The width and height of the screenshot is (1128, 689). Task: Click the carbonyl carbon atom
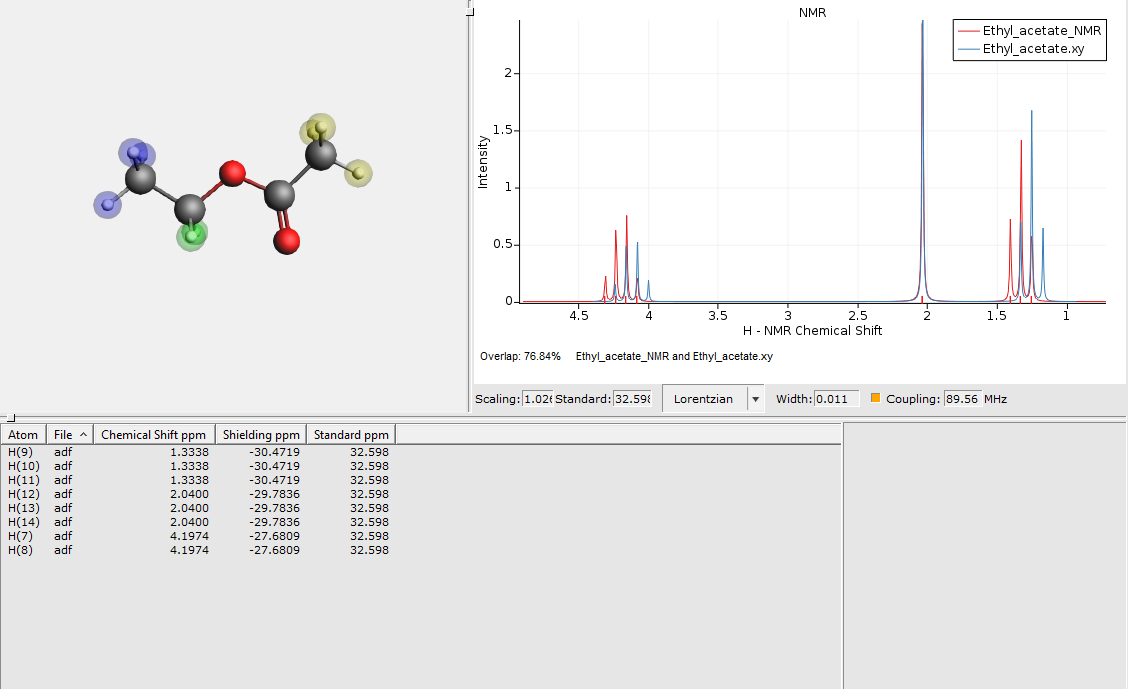click(x=279, y=194)
